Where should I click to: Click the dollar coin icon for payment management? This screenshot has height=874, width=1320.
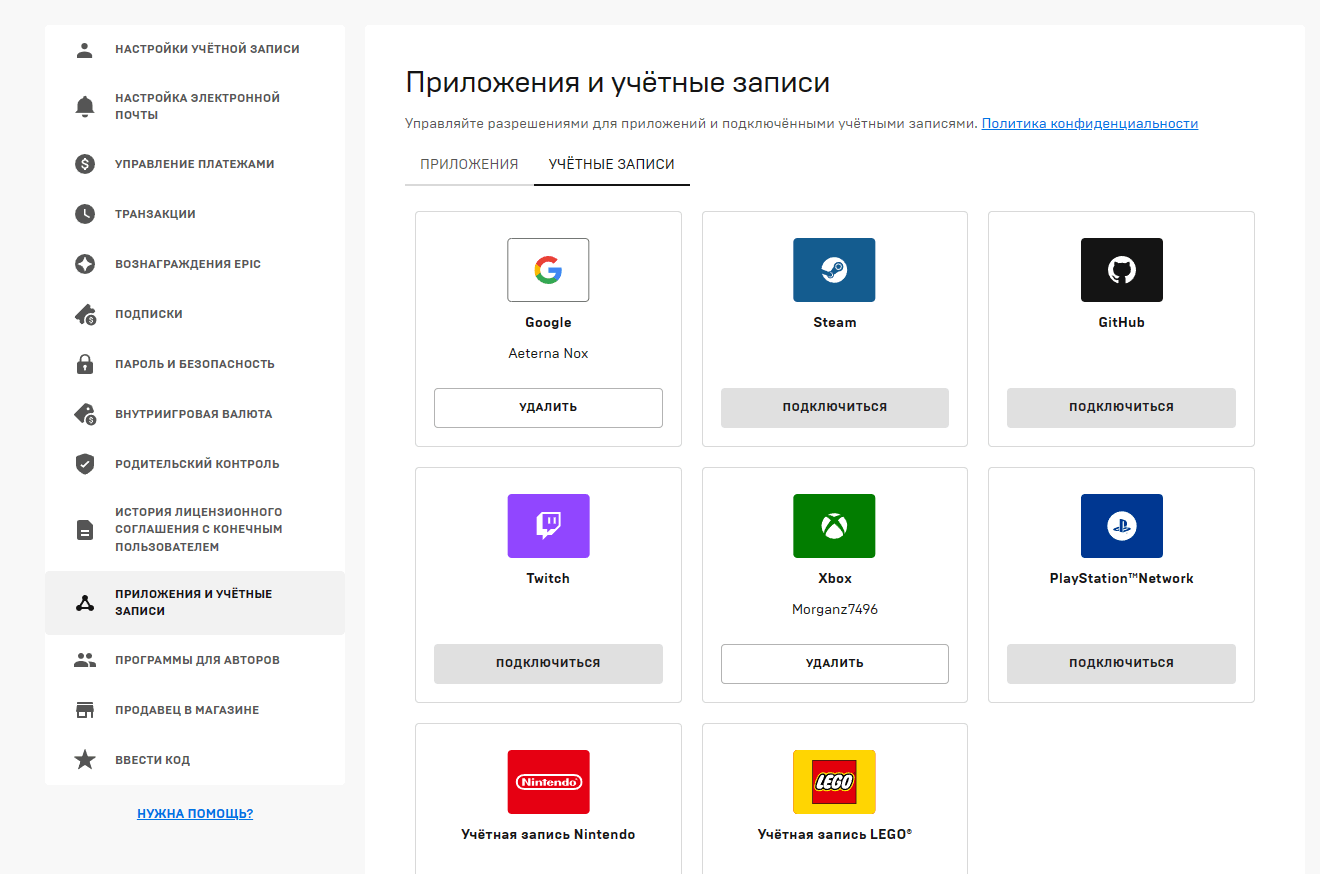(85, 164)
